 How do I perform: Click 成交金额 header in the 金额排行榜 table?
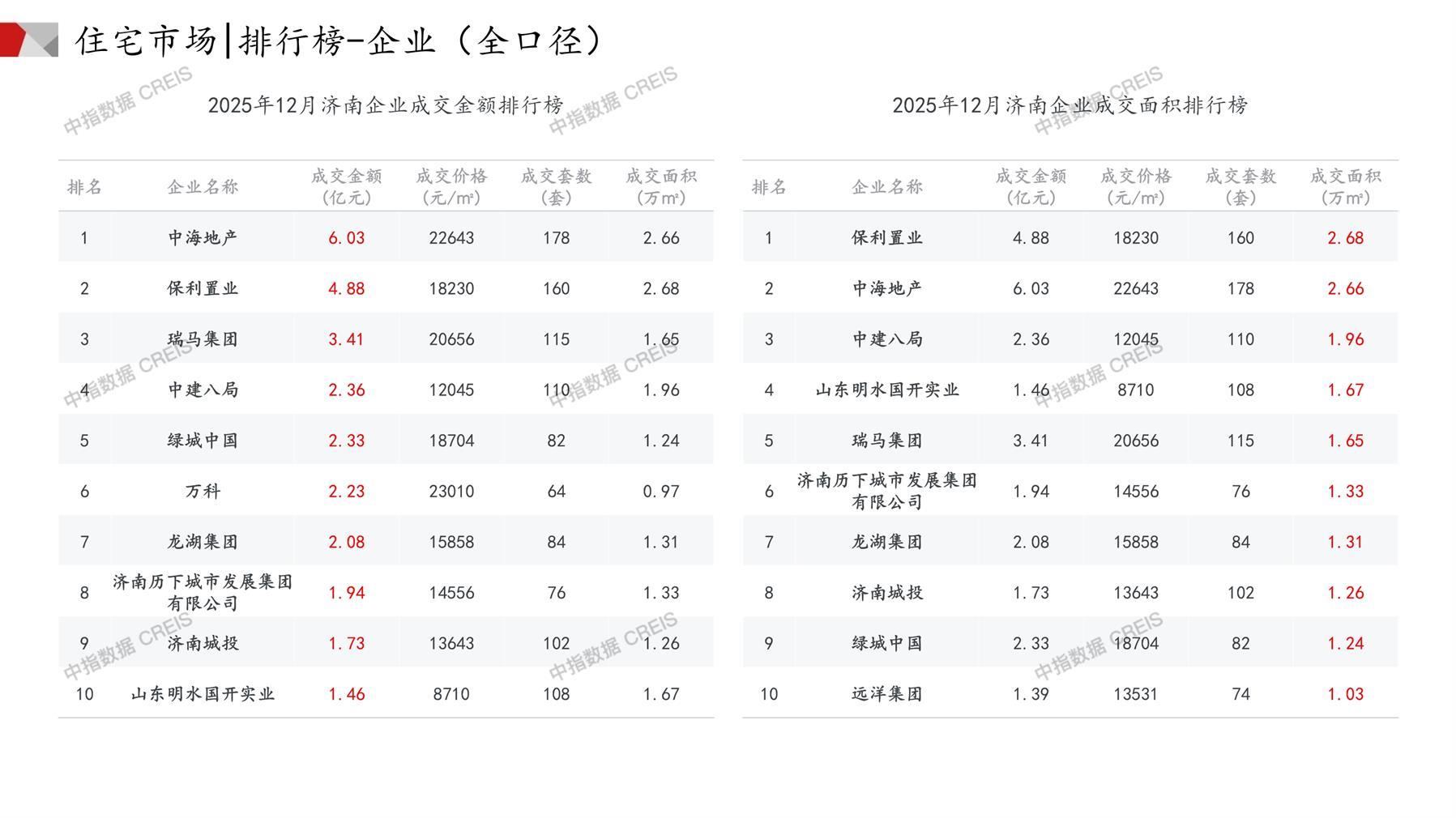click(x=346, y=186)
